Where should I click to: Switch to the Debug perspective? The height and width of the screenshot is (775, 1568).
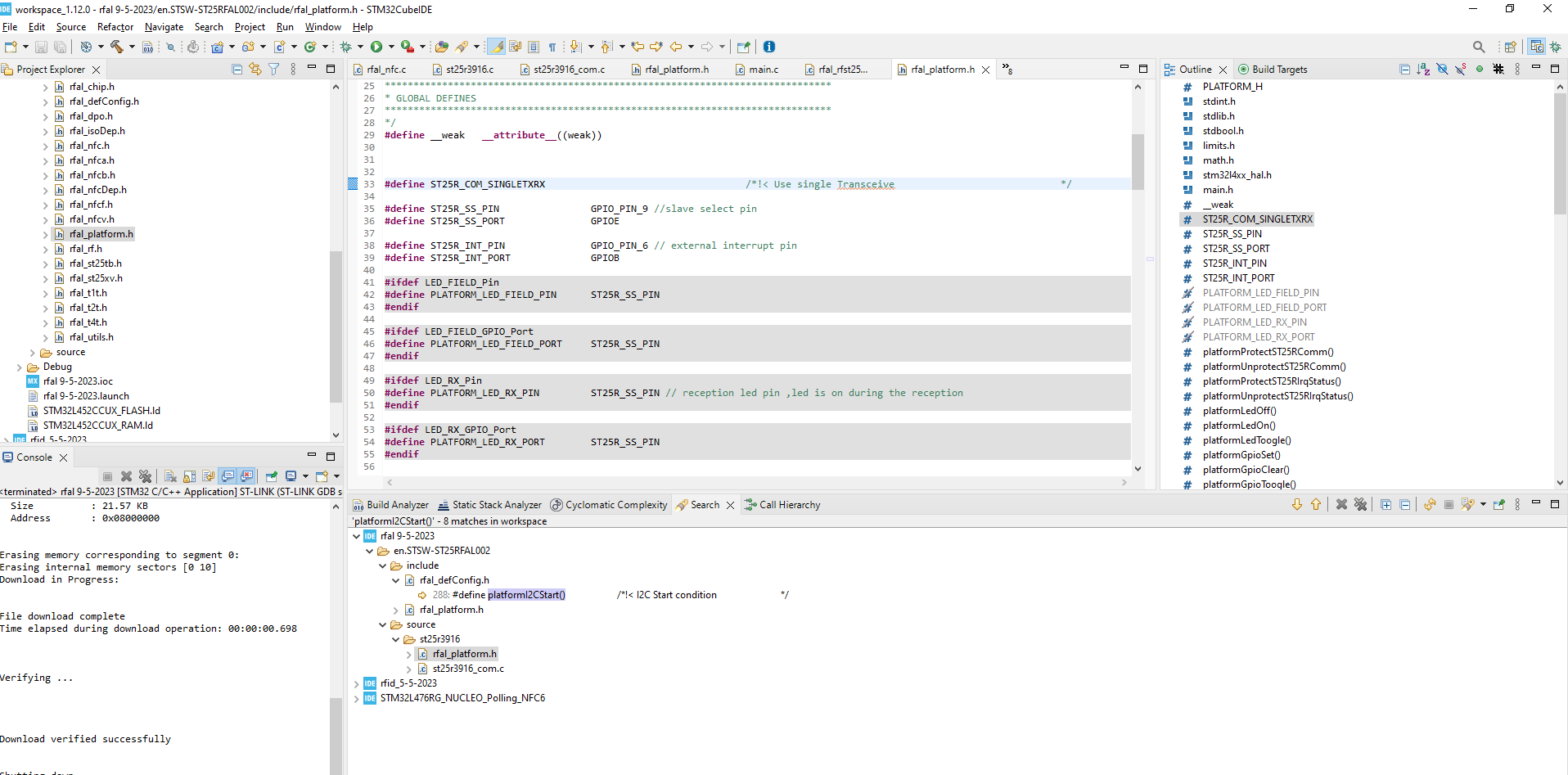[x=1555, y=47]
